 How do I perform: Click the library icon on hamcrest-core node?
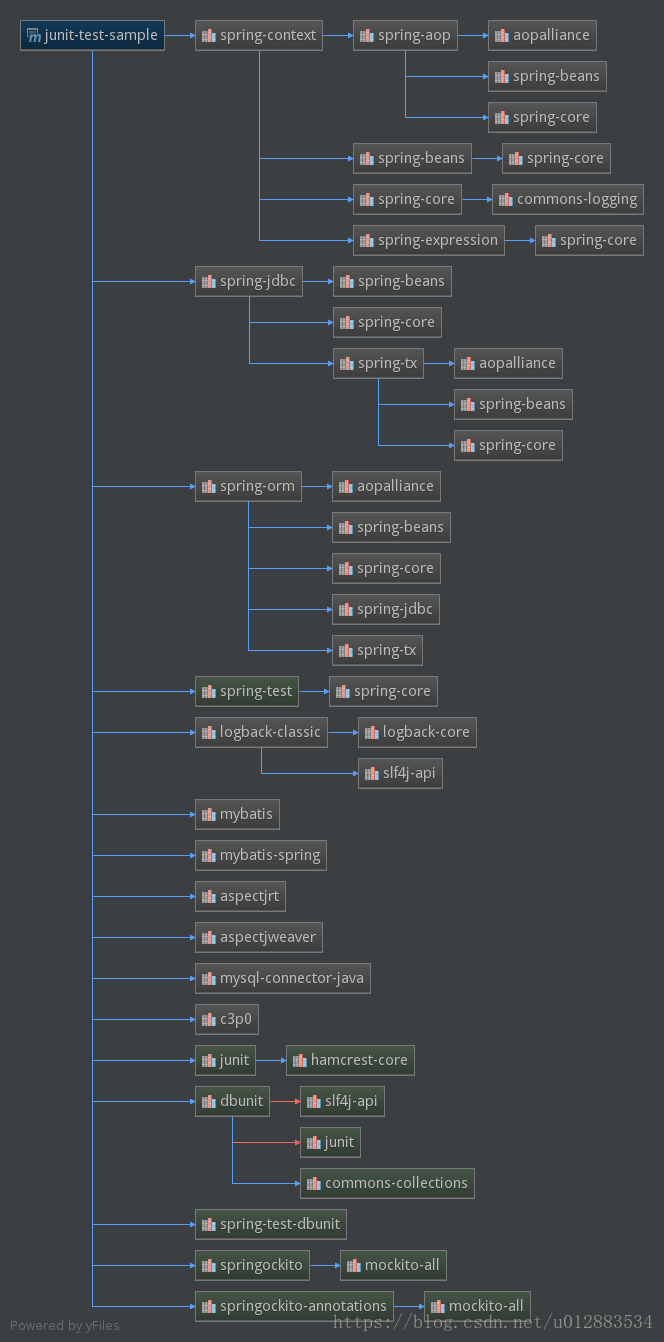pos(299,1061)
